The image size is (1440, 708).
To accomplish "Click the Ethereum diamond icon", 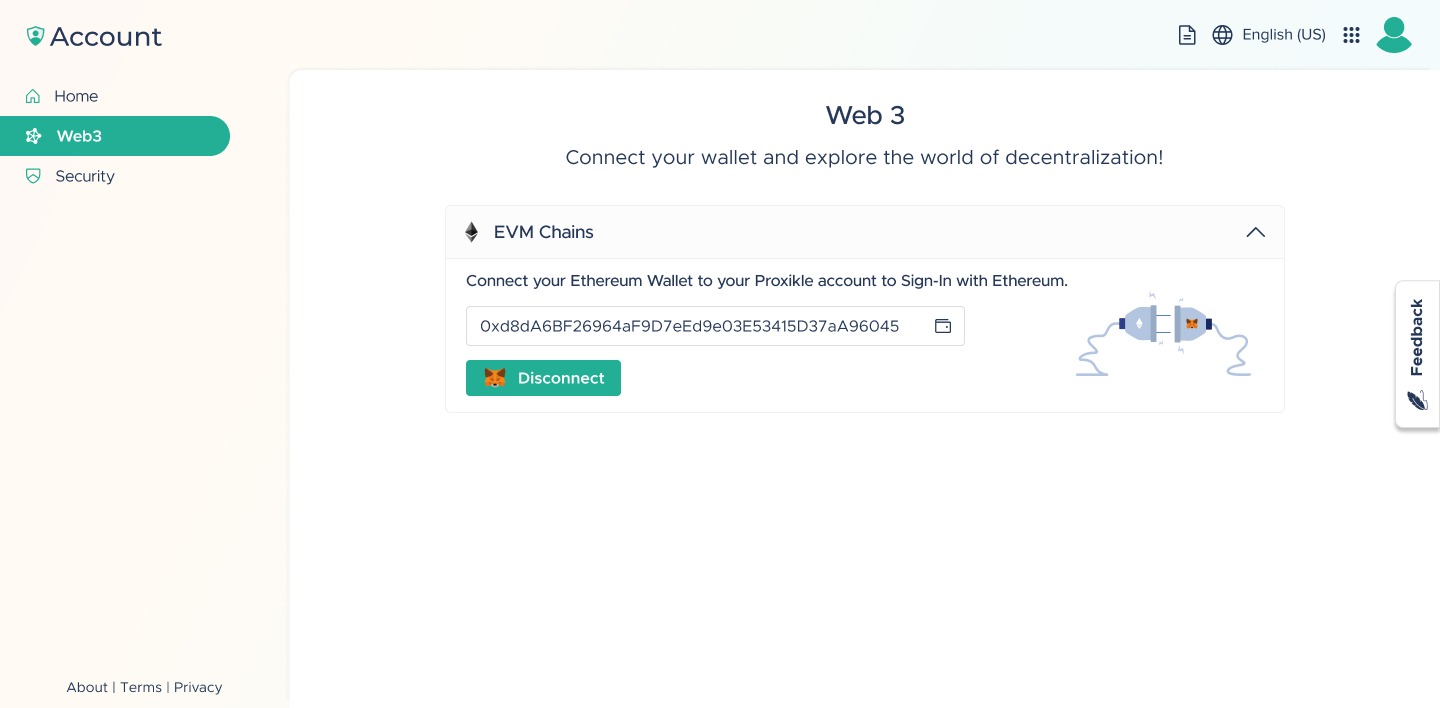I will pyautogui.click(x=472, y=232).
